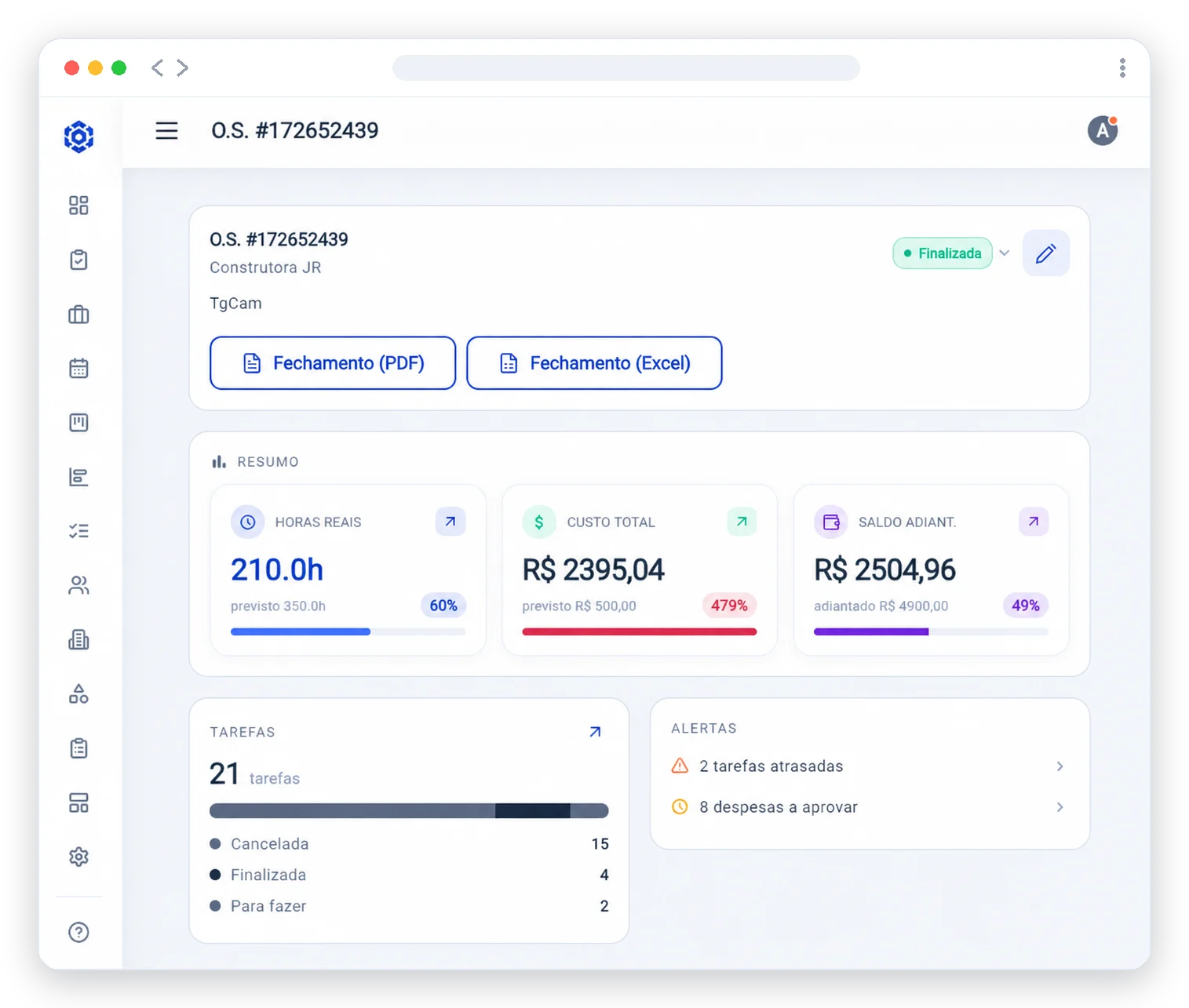The image size is (1189, 1008).
Task: Click the 210.0h hours value
Action: click(x=277, y=570)
